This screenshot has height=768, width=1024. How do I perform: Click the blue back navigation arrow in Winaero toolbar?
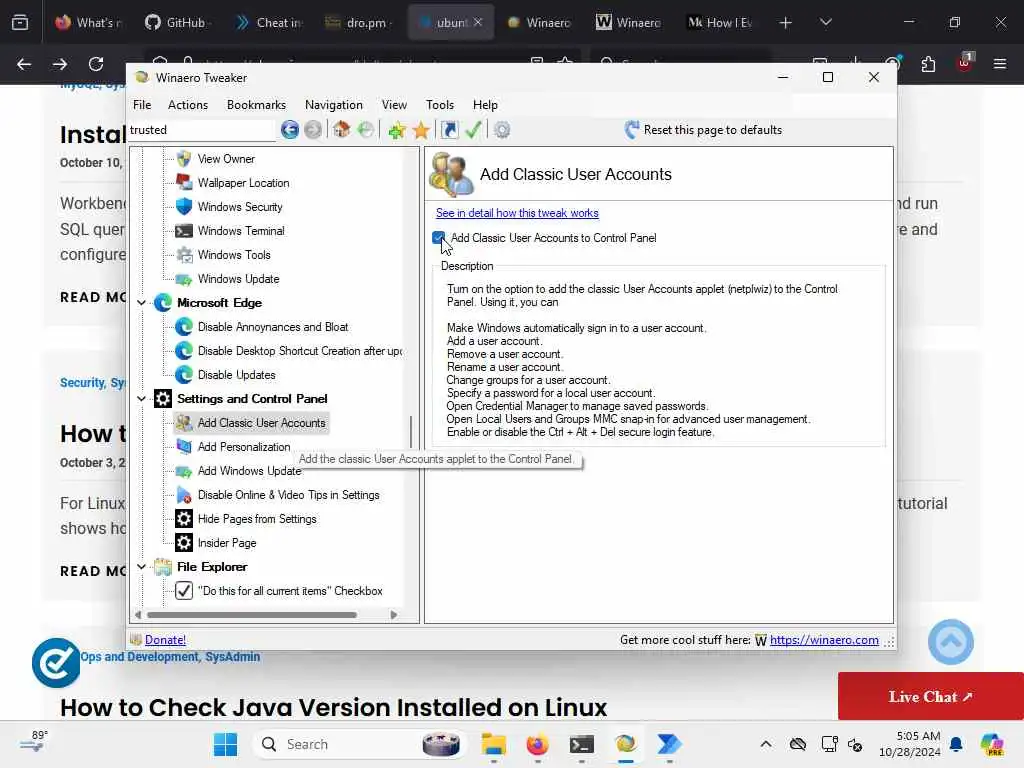289,130
